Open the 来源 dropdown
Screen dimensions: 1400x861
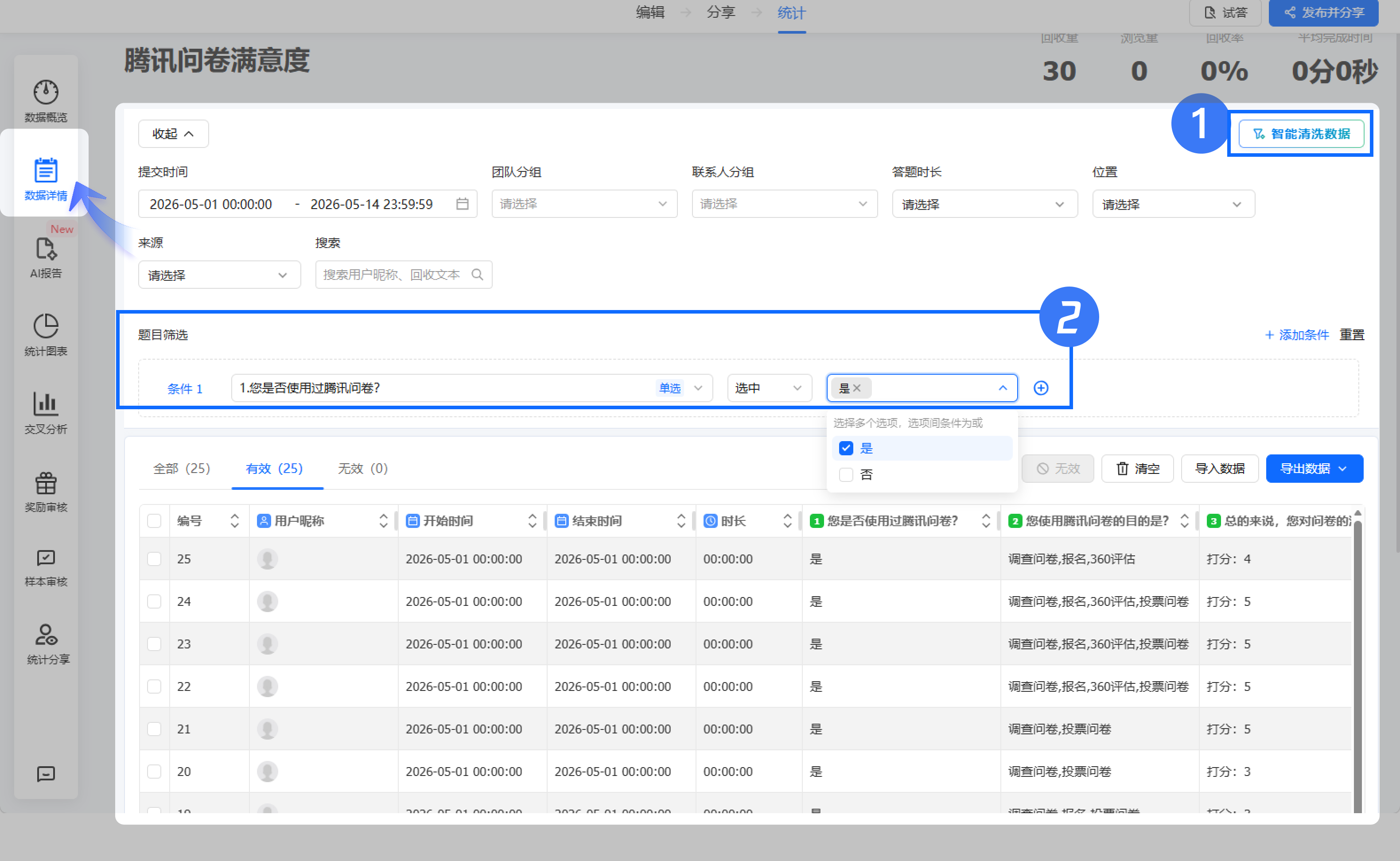tap(219, 275)
